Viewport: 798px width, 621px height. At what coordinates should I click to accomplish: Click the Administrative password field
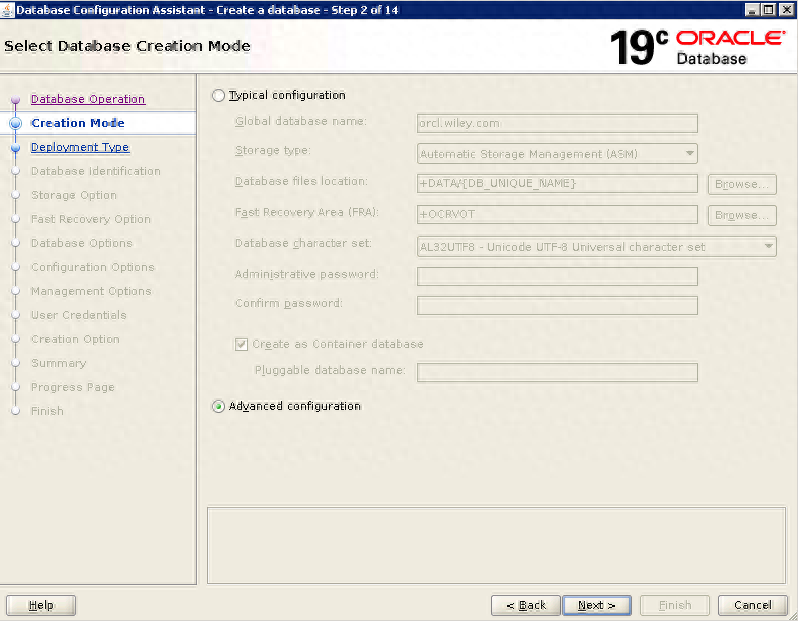point(557,276)
